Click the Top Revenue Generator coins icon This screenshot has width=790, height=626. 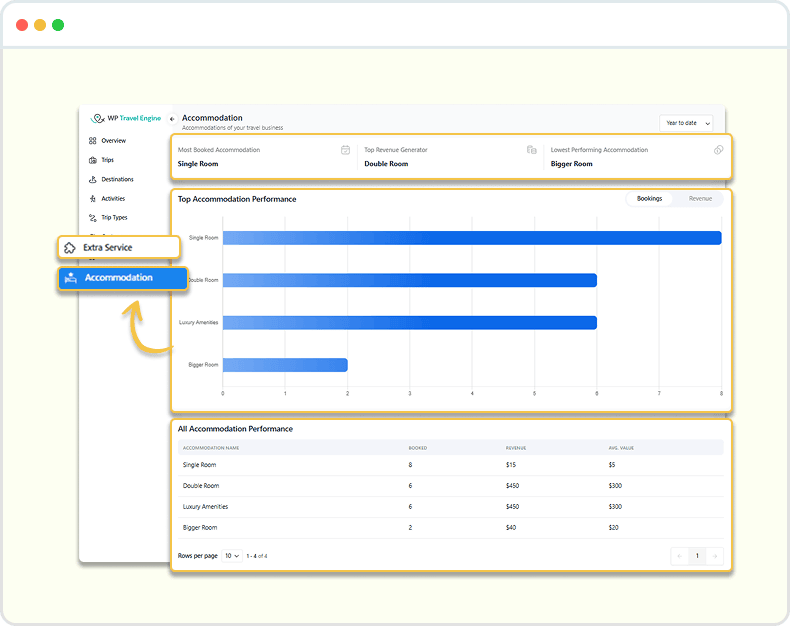532,150
